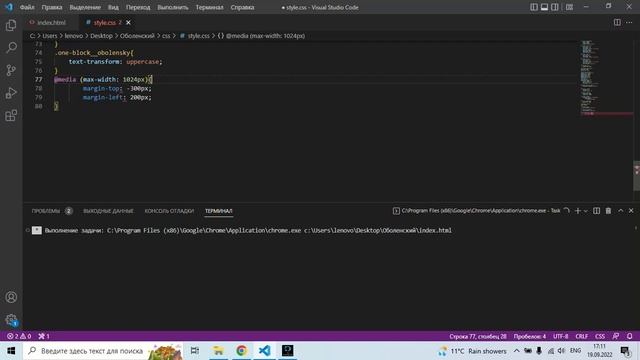Click the text-transform property on line 75
This screenshot has width=640, height=360.
click(95, 62)
